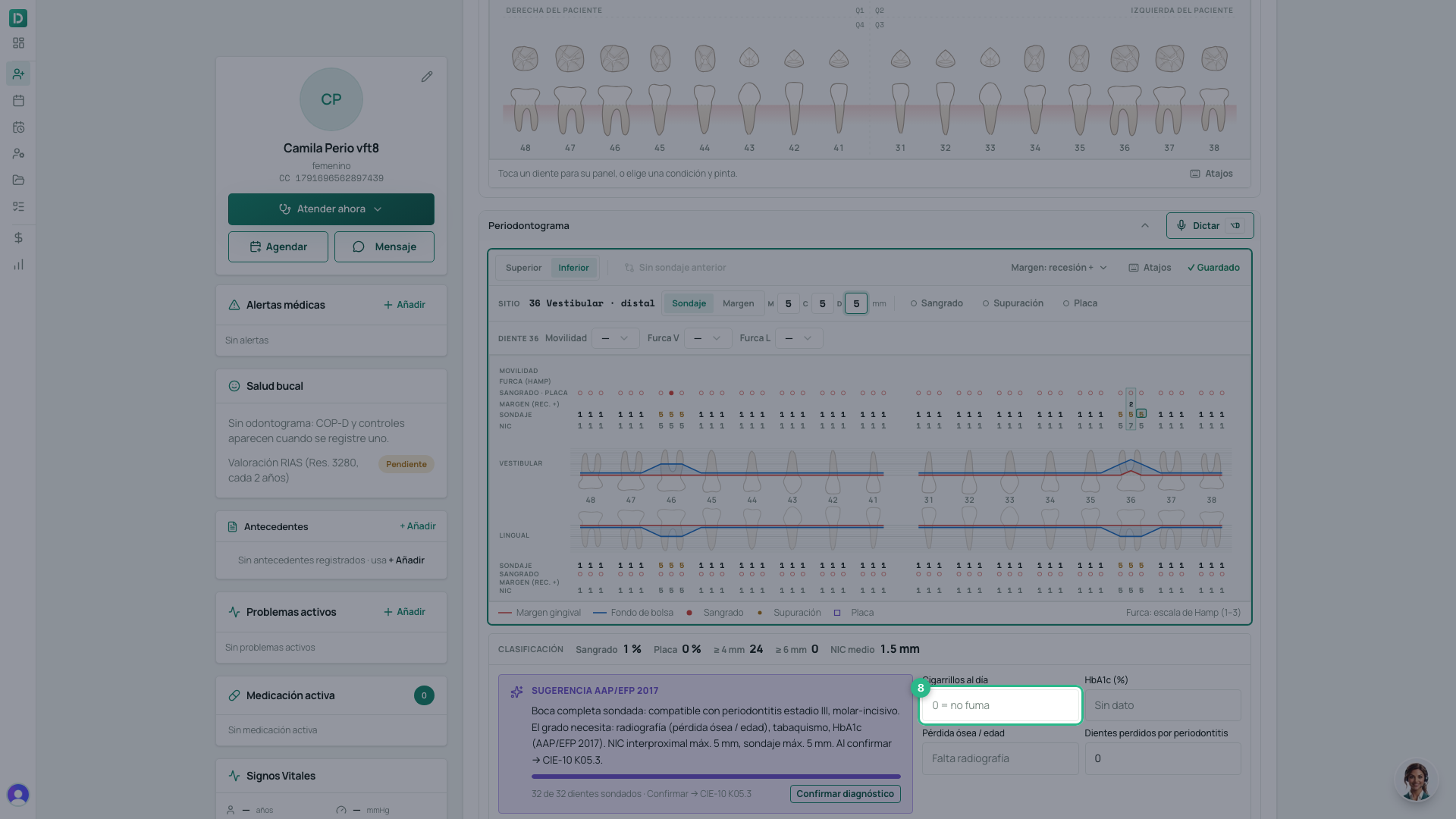This screenshot has height=819, width=1456.
Task: Open the Margen: recesión + dropdown
Action: 1059,268
